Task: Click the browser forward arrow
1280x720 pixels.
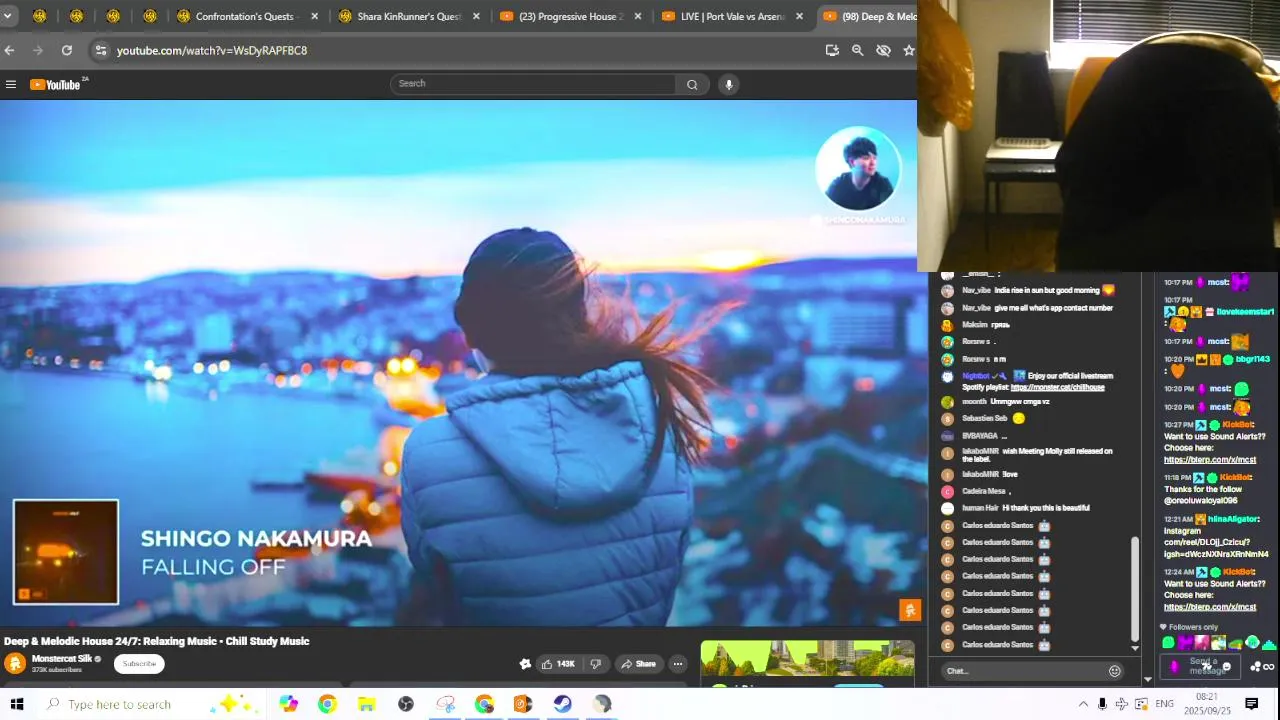Action: pyautogui.click(x=38, y=50)
